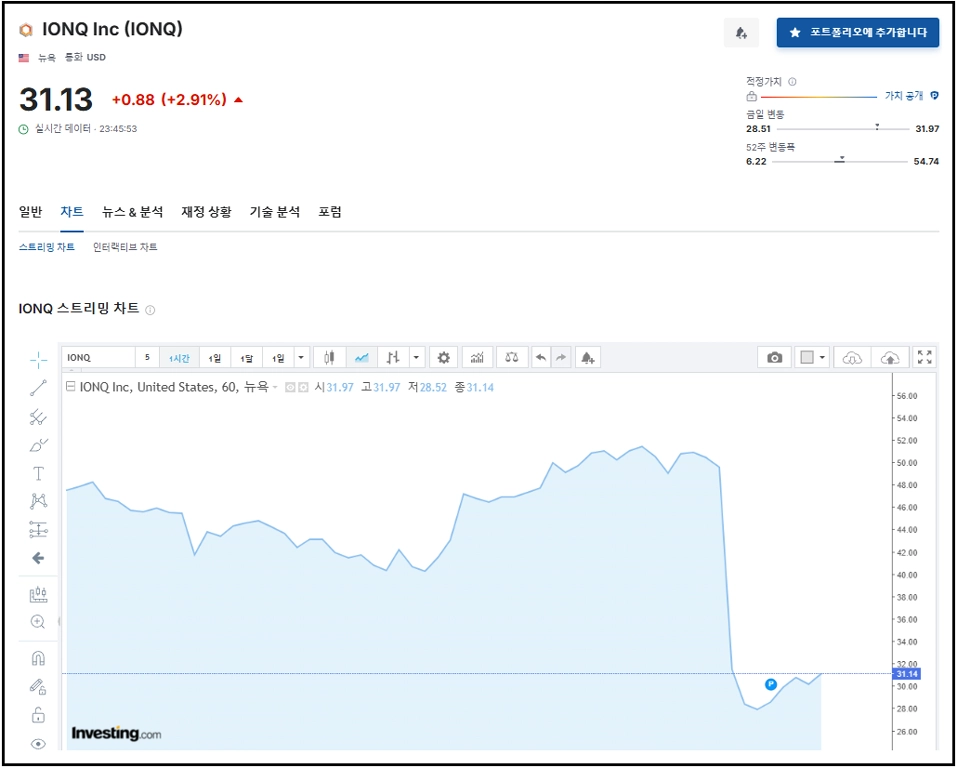Screen dimensions: 957x768
Task: Toggle hide all drawings eye icon
Action: pos(38,744)
